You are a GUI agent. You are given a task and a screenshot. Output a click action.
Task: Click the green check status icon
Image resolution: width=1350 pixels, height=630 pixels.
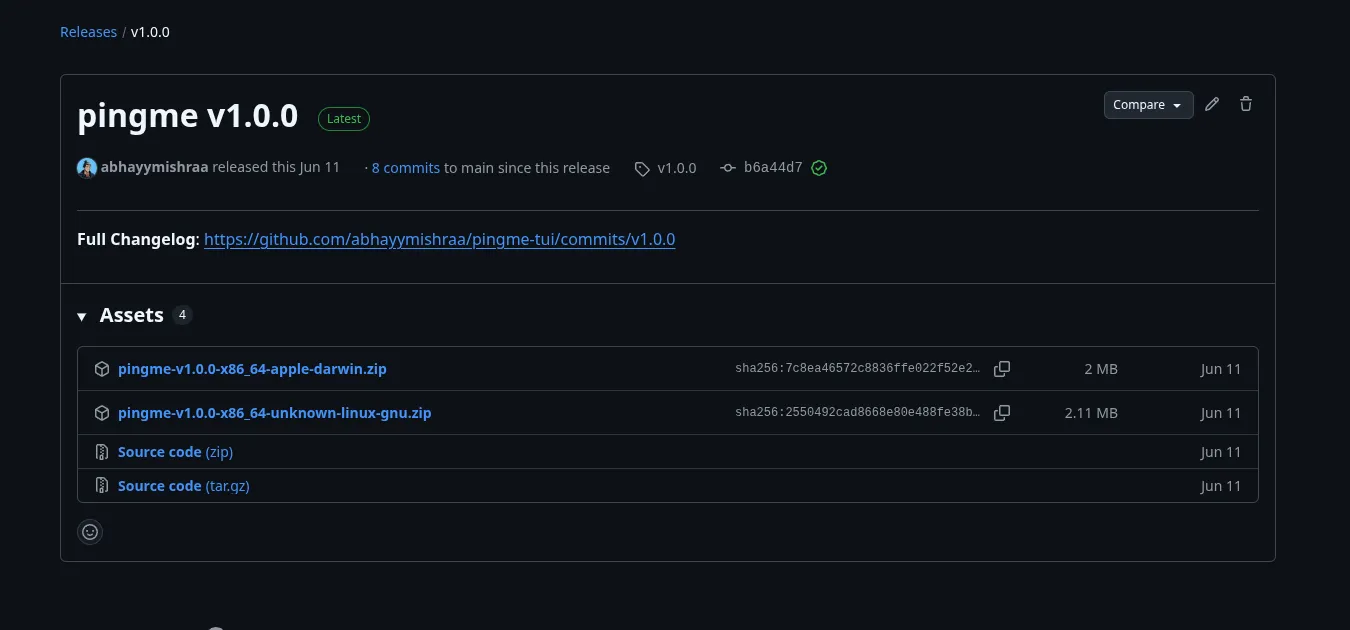pos(819,168)
